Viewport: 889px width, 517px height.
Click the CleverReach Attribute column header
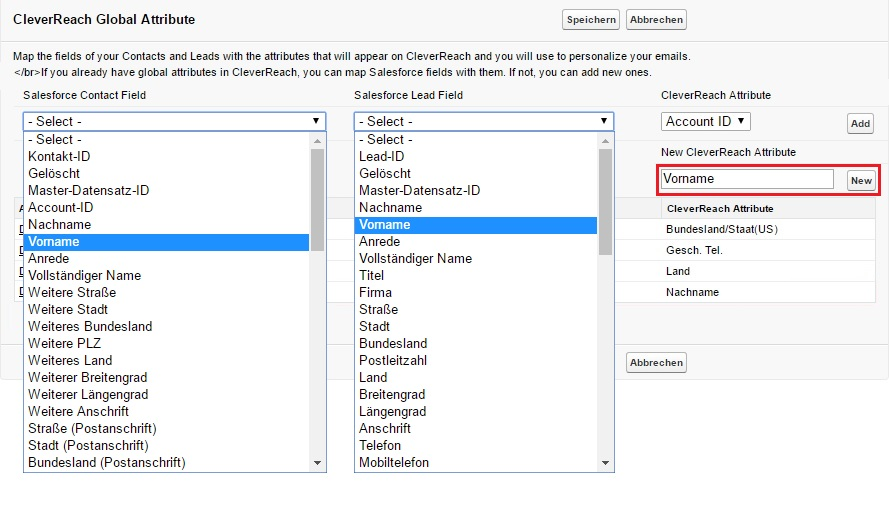pos(768,209)
